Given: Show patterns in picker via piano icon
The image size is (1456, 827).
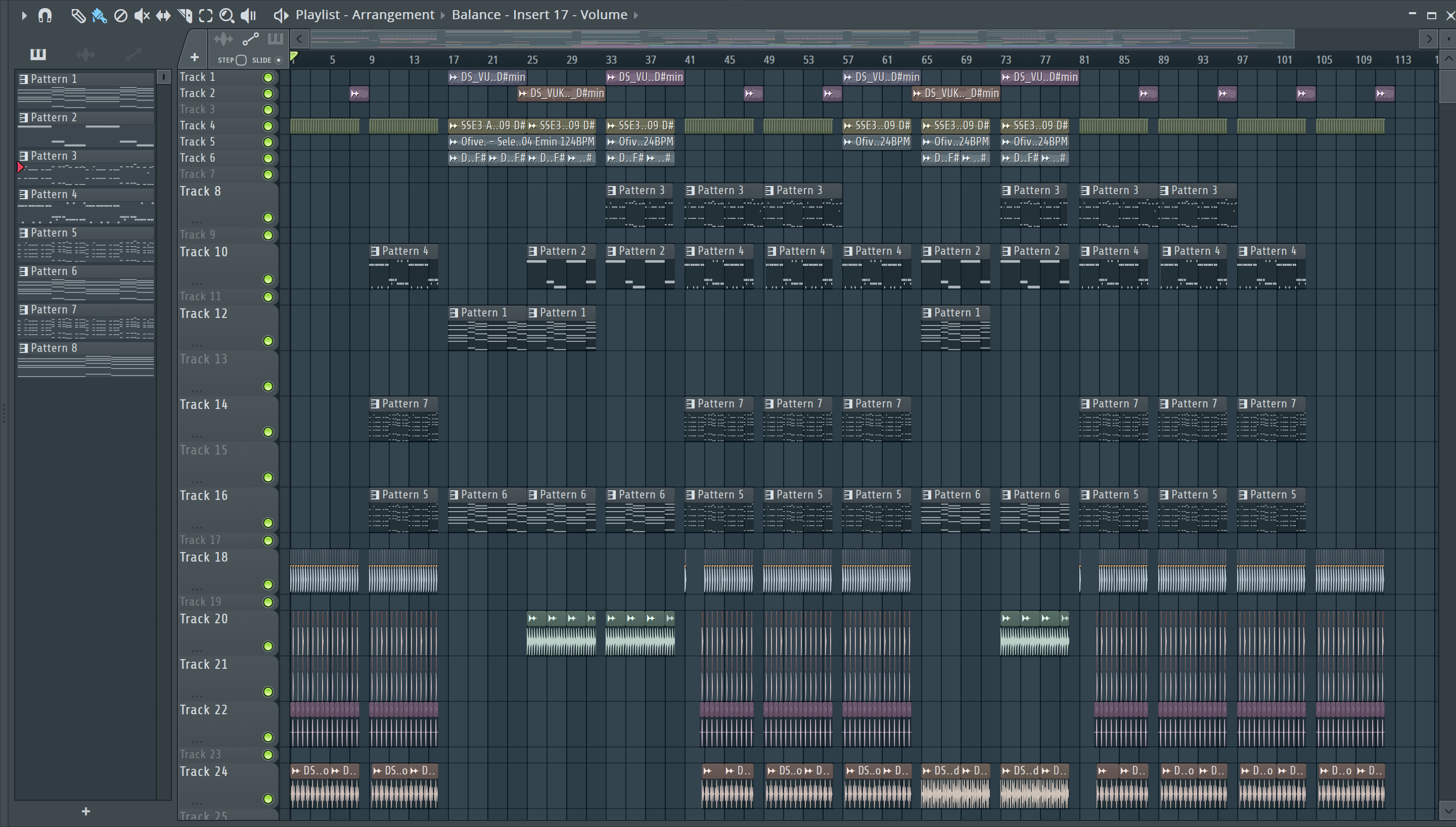Looking at the screenshot, I should (38, 54).
